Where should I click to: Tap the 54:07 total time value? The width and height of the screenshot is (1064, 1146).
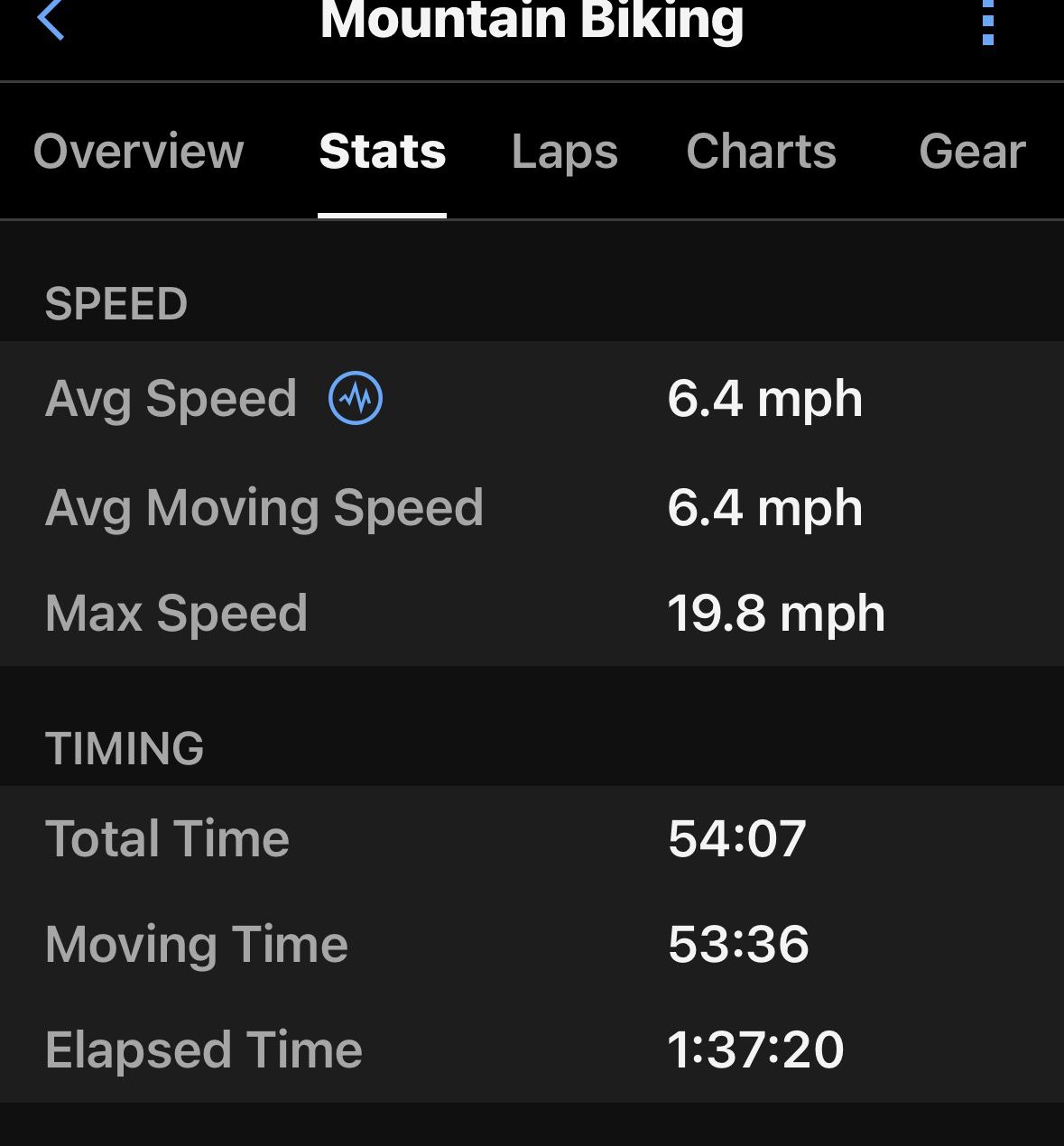tap(736, 839)
